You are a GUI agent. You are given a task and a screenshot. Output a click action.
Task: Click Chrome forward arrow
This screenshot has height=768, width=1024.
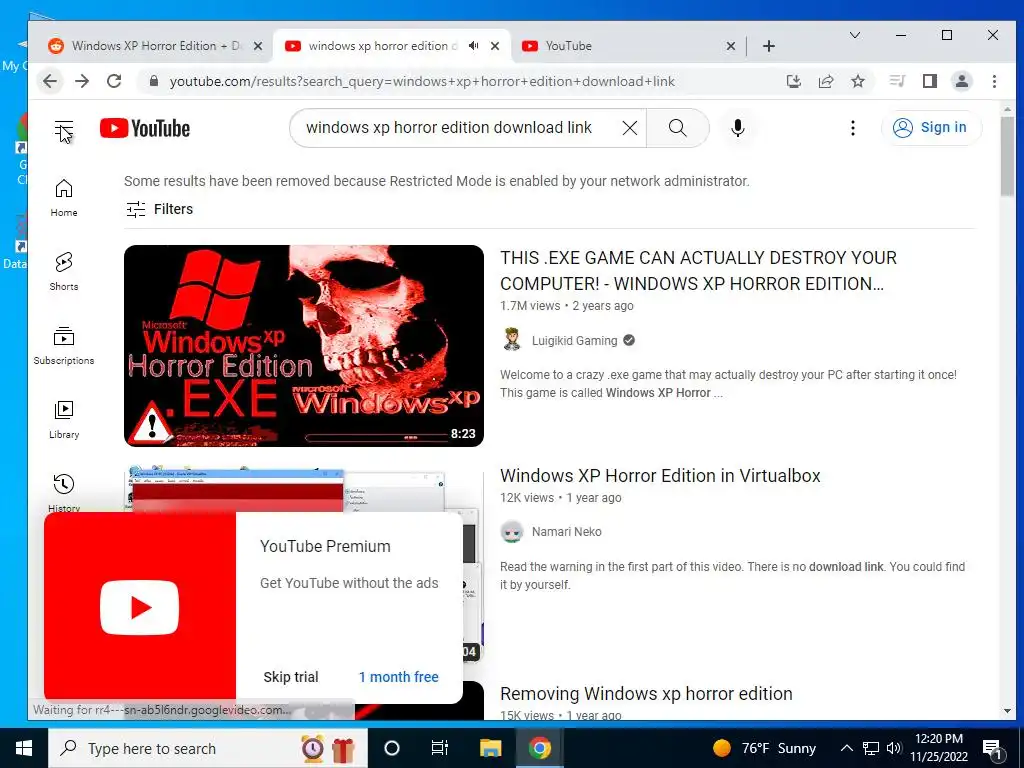[82, 81]
